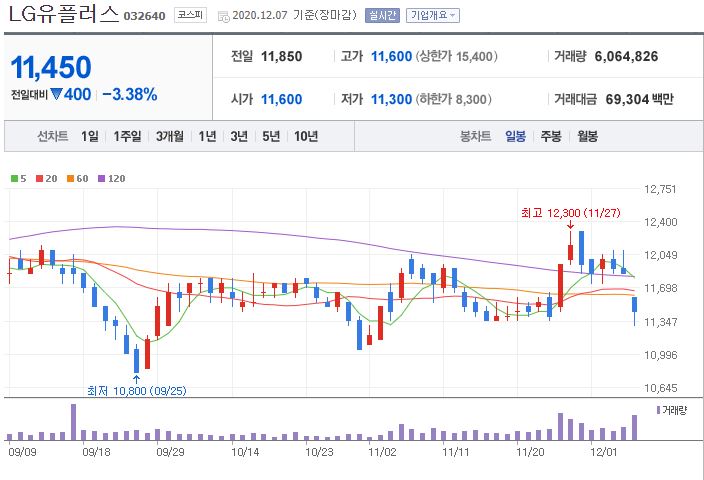Screen dimensions: 704x480
Task: Click the 거래대금 value 69,304 백만
Action: tap(639, 99)
